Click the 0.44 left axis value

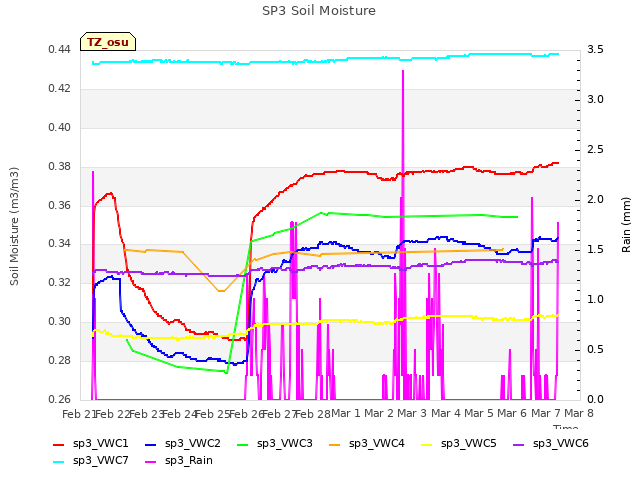coord(59,50)
